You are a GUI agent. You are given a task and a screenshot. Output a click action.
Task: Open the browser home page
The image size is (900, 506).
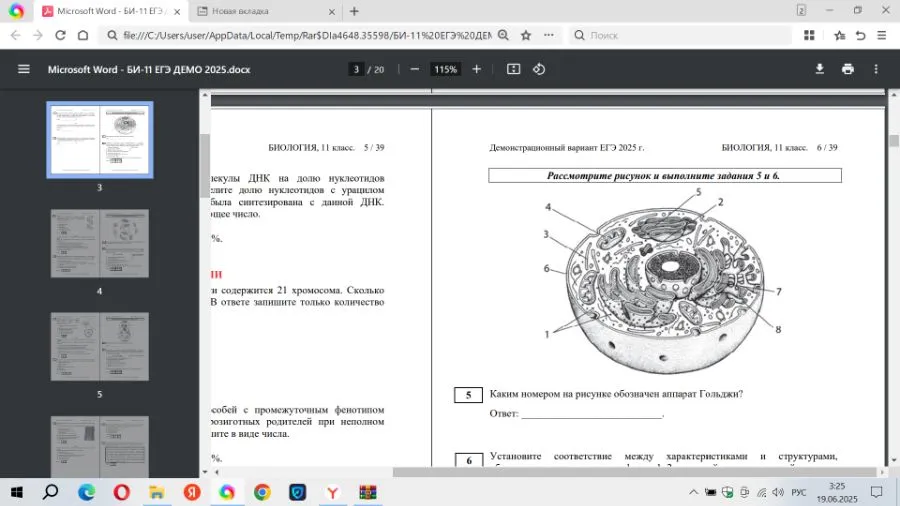point(83,36)
